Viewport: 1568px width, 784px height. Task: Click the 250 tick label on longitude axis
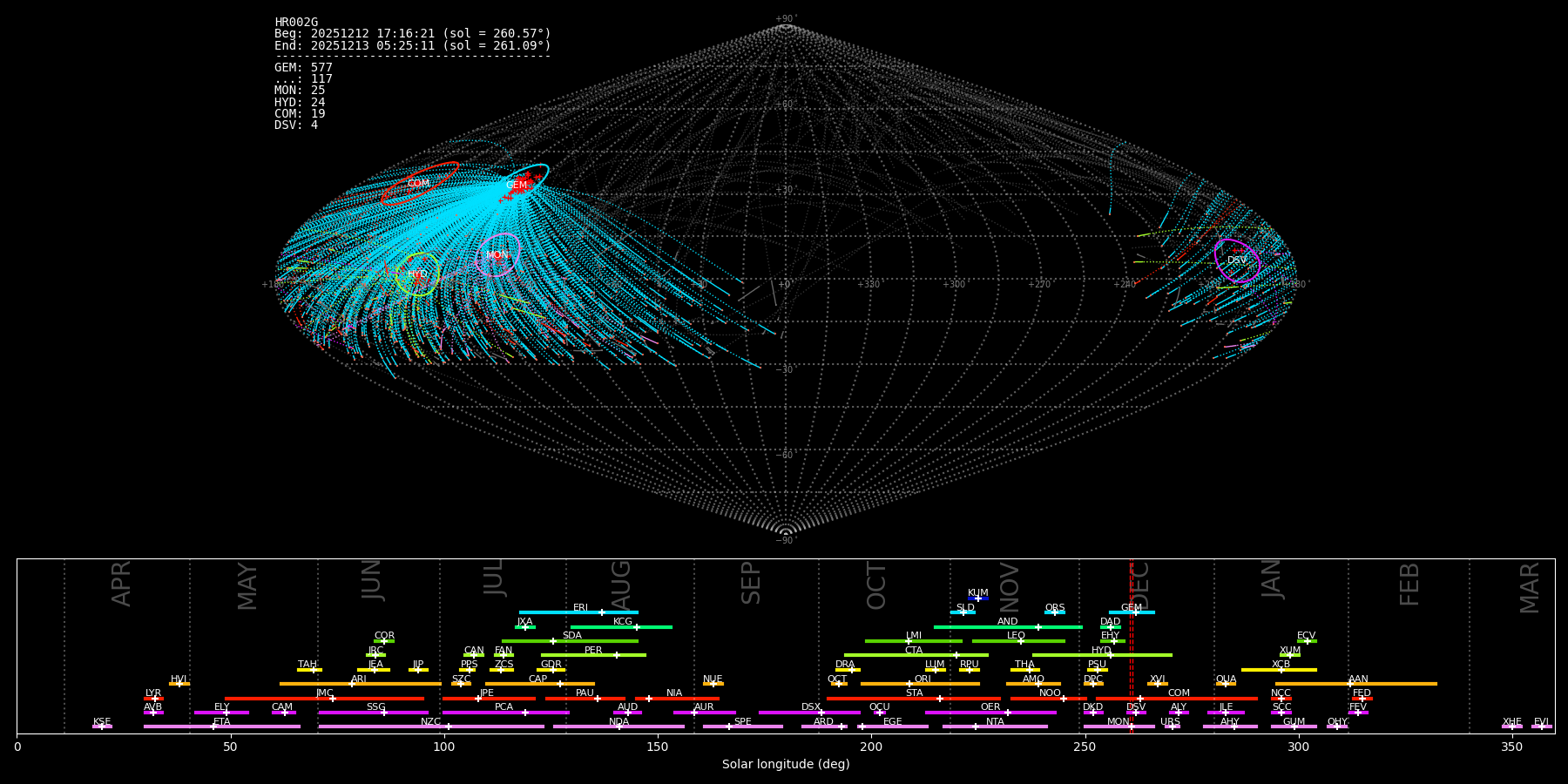point(1085,747)
